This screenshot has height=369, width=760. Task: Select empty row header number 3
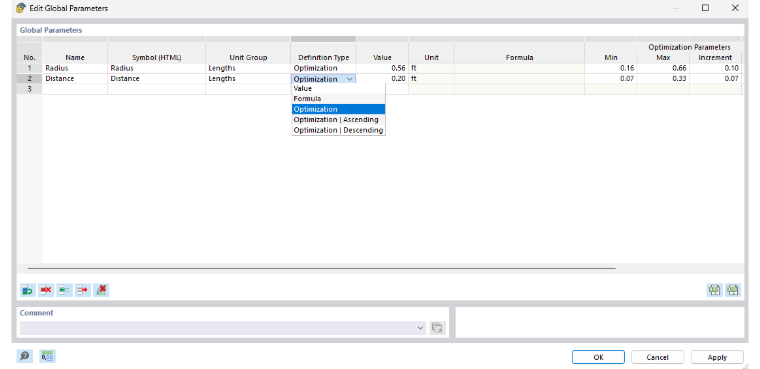(30, 89)
